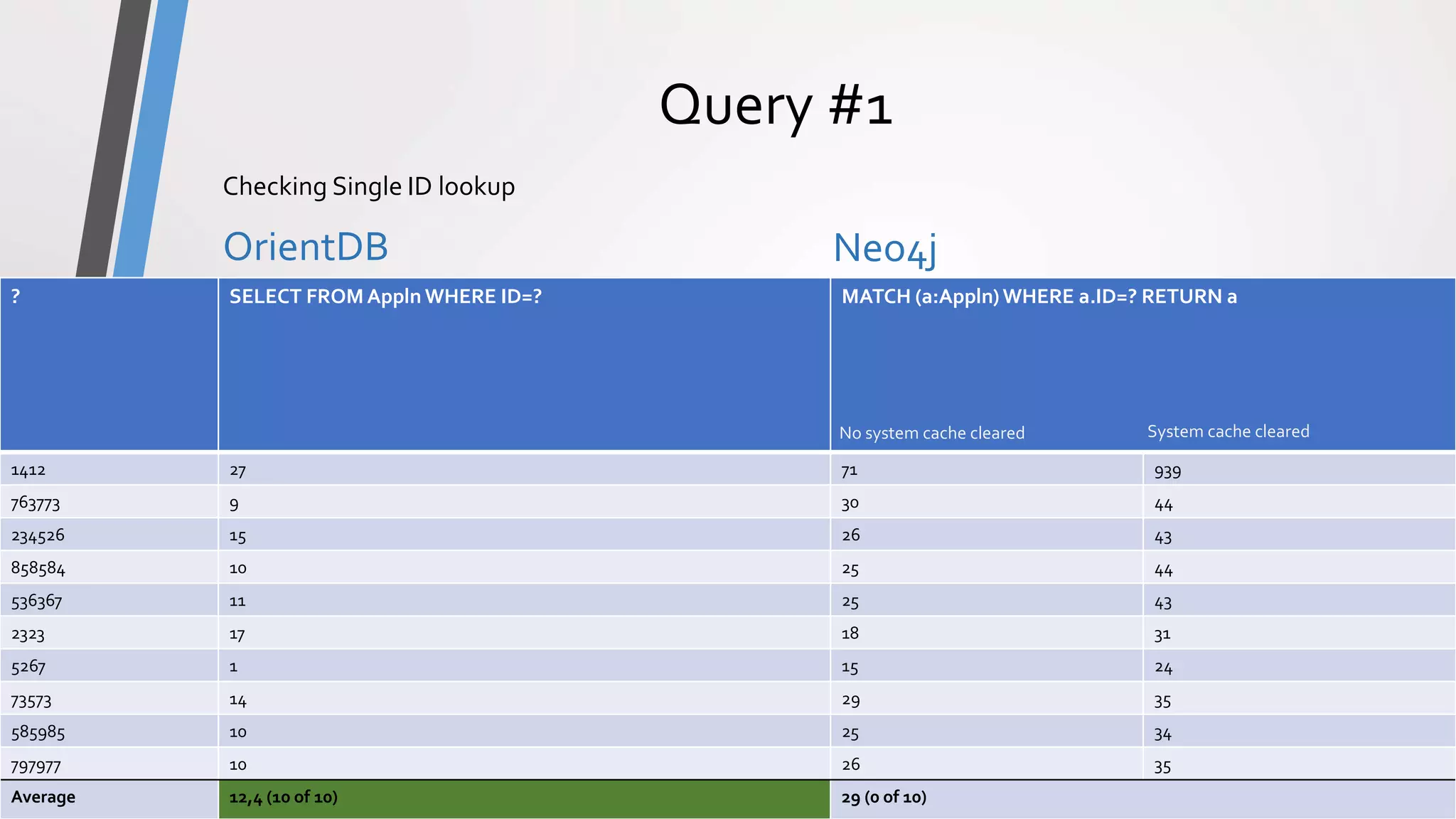Click the ID cell 585985
This screenshot has height=819, width=1456.
coord(109,732)
